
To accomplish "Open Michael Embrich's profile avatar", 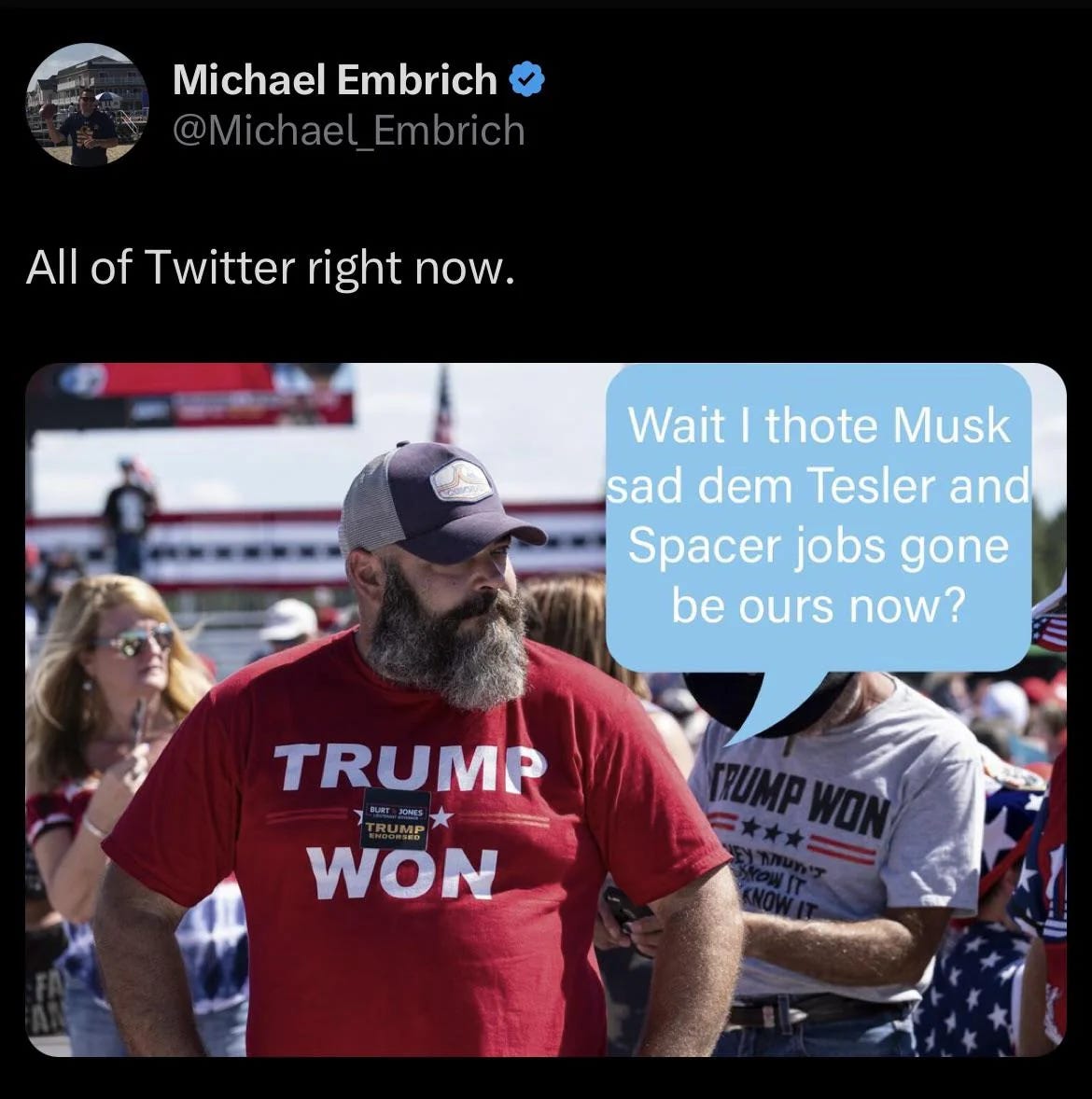I will 87,104.
